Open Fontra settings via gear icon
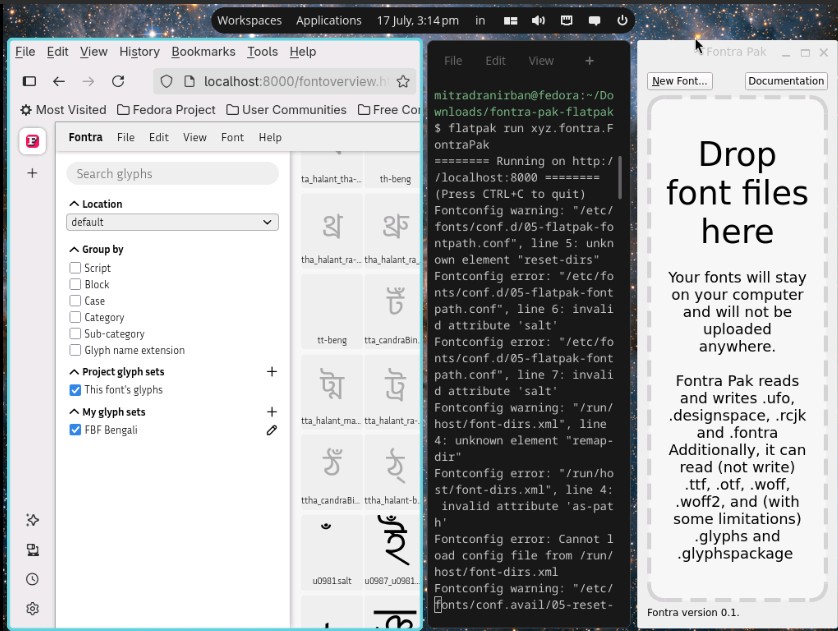838x631 pixels. tap(32, 608)
